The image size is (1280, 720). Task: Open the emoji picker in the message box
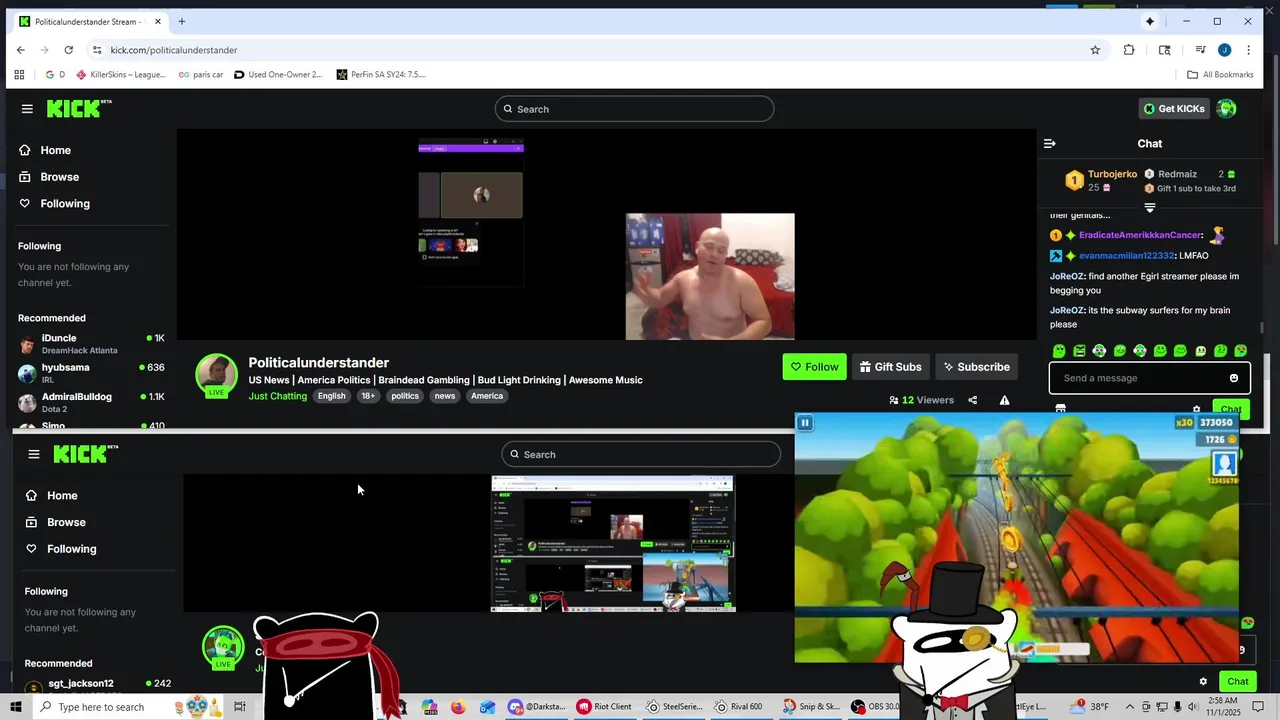tap(1234, 378)
